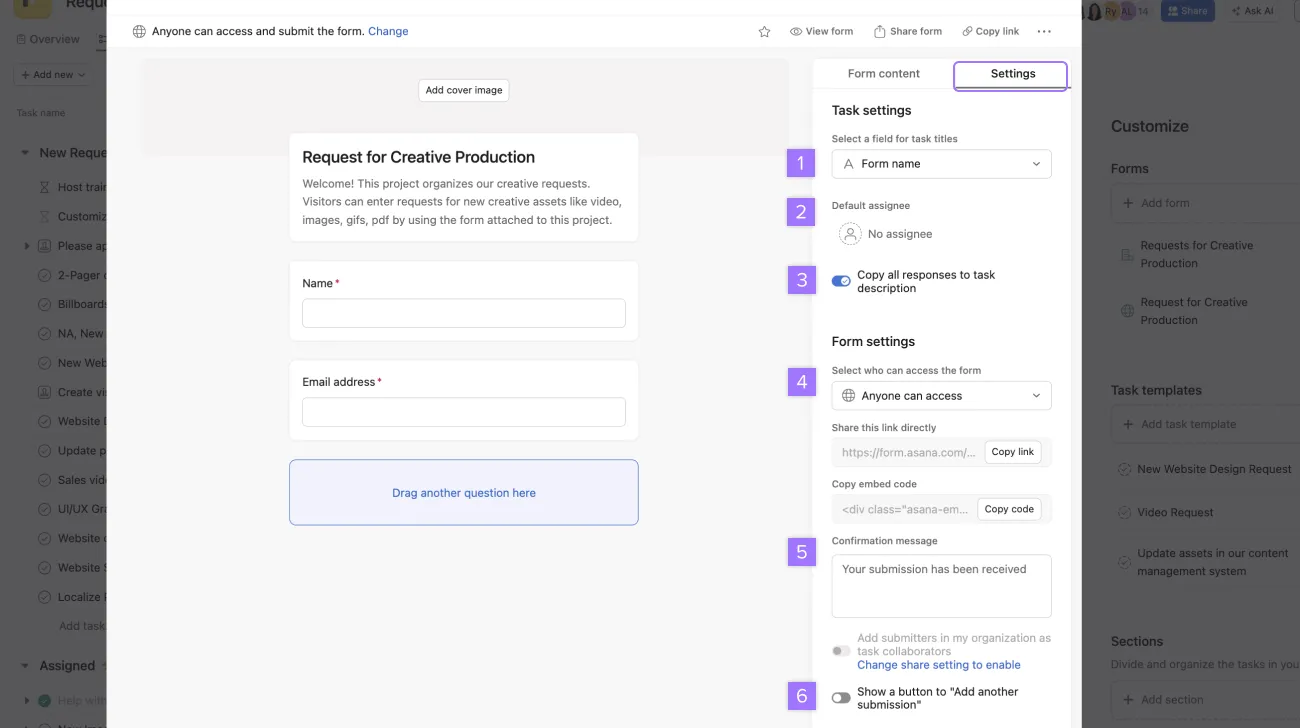This screenshot has height=728, width=1300.
Task: Mark the 2-Pager task complete
Action: click(44, 275)
